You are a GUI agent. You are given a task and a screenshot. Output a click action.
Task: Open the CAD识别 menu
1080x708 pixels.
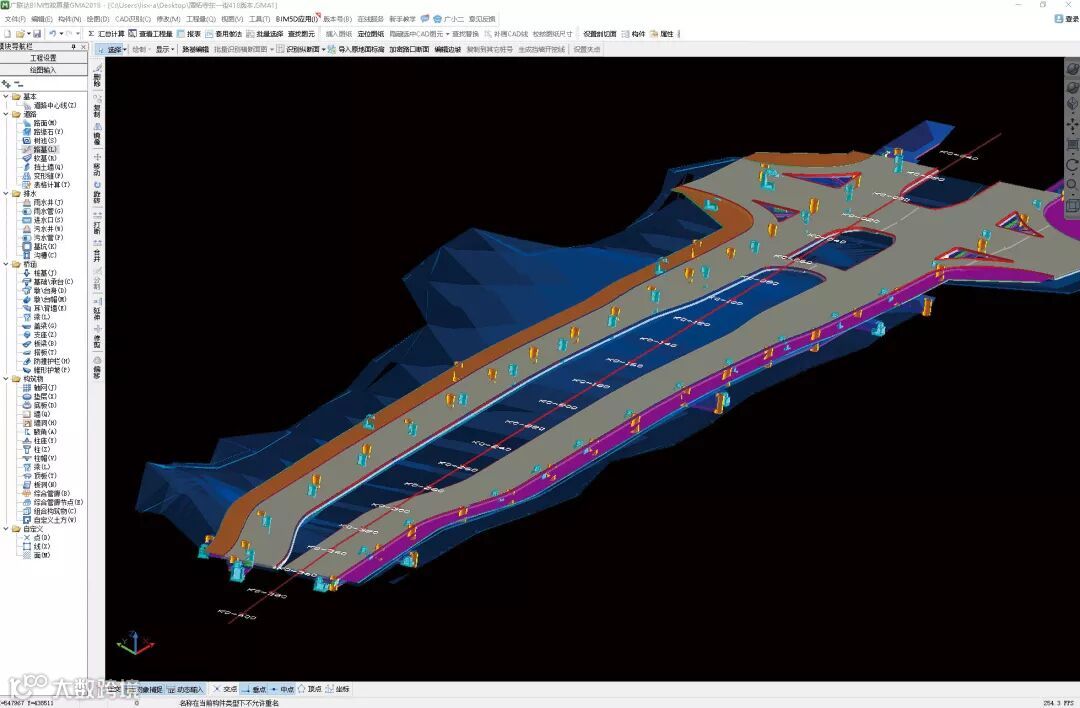pos(133,19)
